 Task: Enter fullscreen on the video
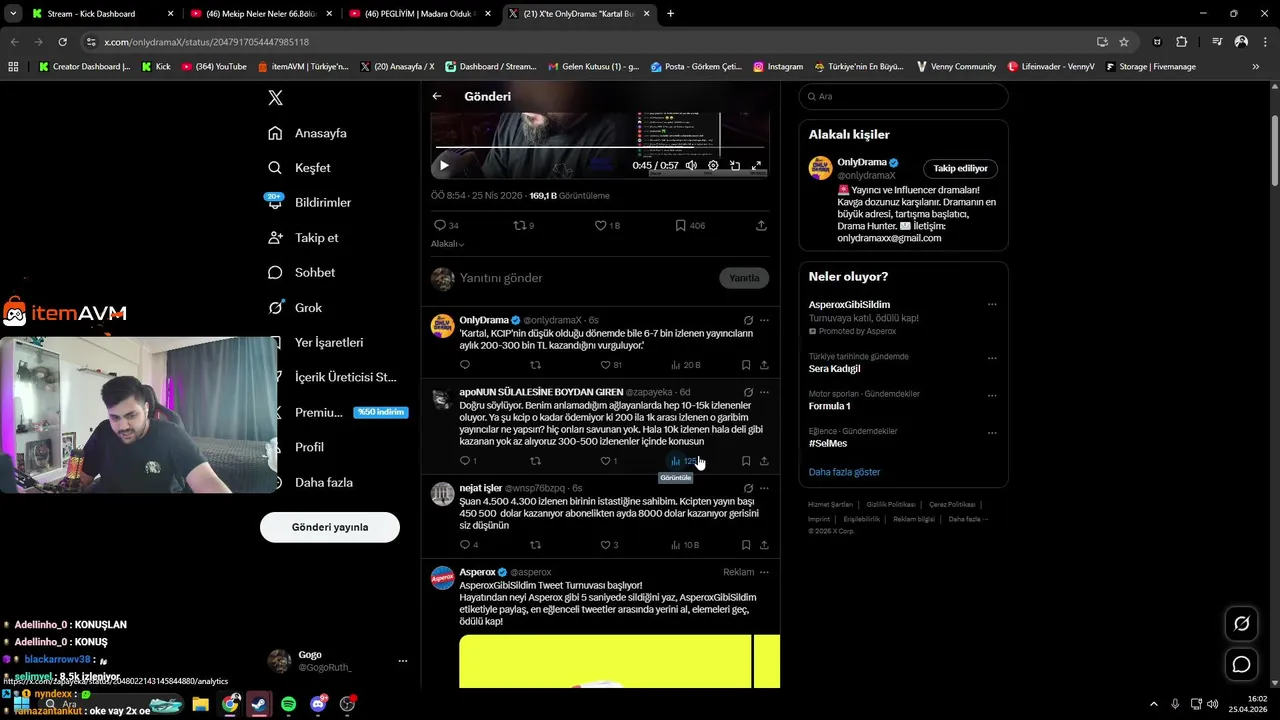point(756,166)
